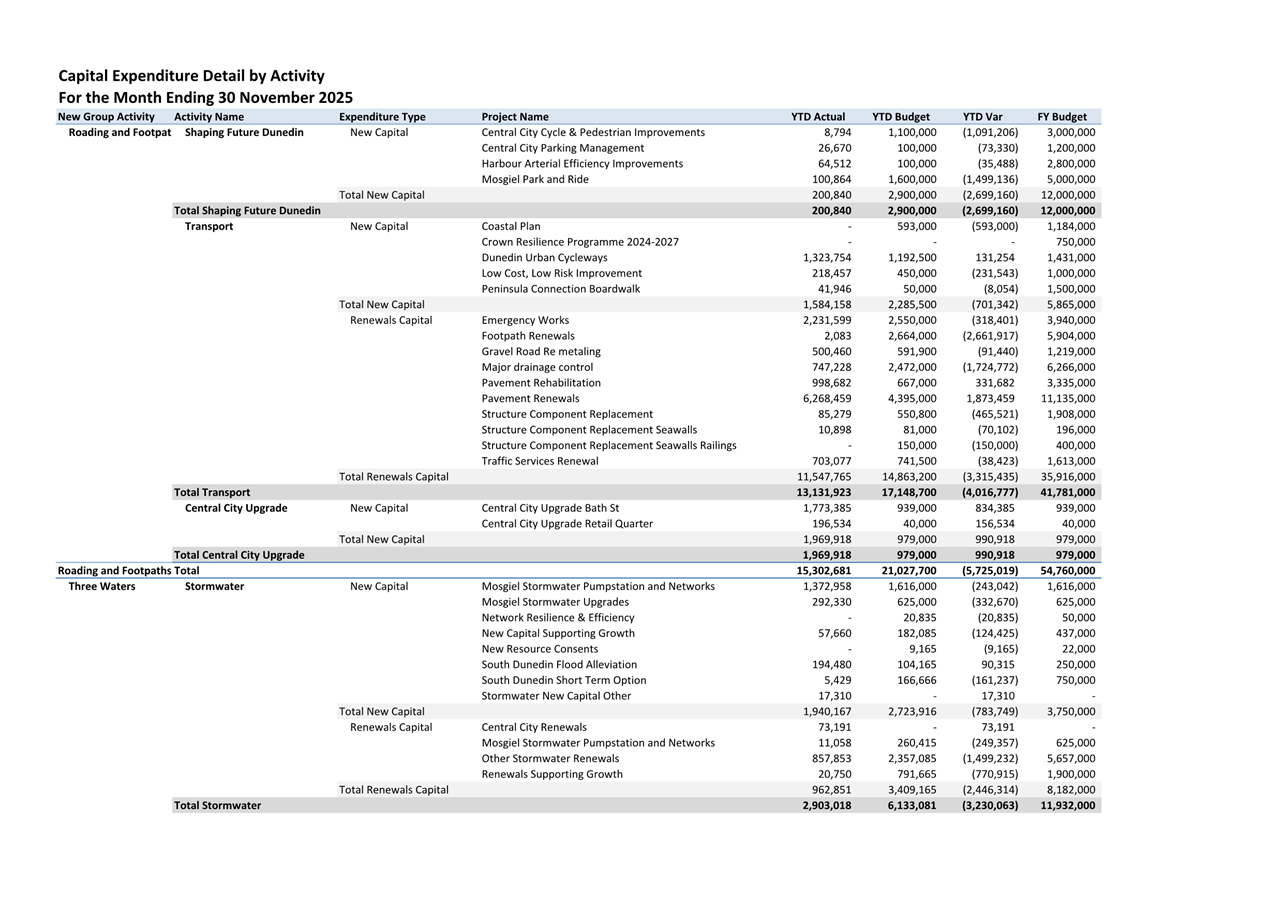
Task: Click the South Dunedin Flood Alleviation project
Action: 559,665
